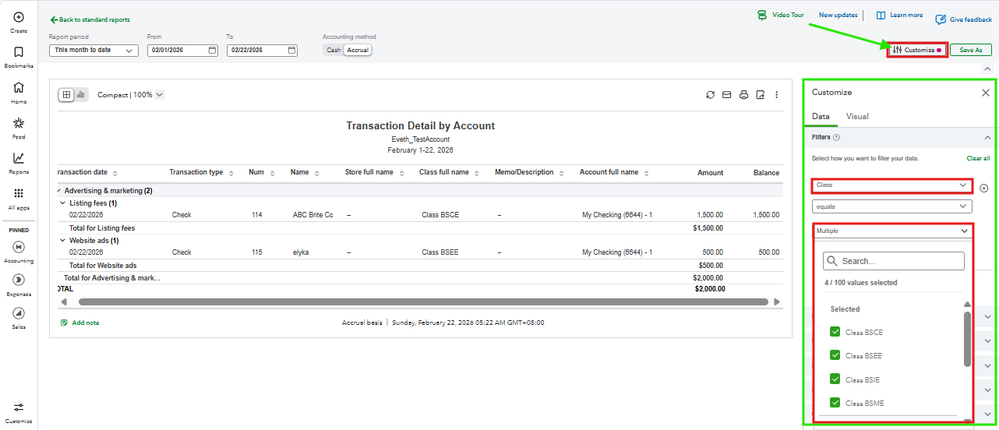Viewport: 999px width, 430px height.
Task: Click the Search field in class list
Action: pyautogui.click(x=893, y=261)
